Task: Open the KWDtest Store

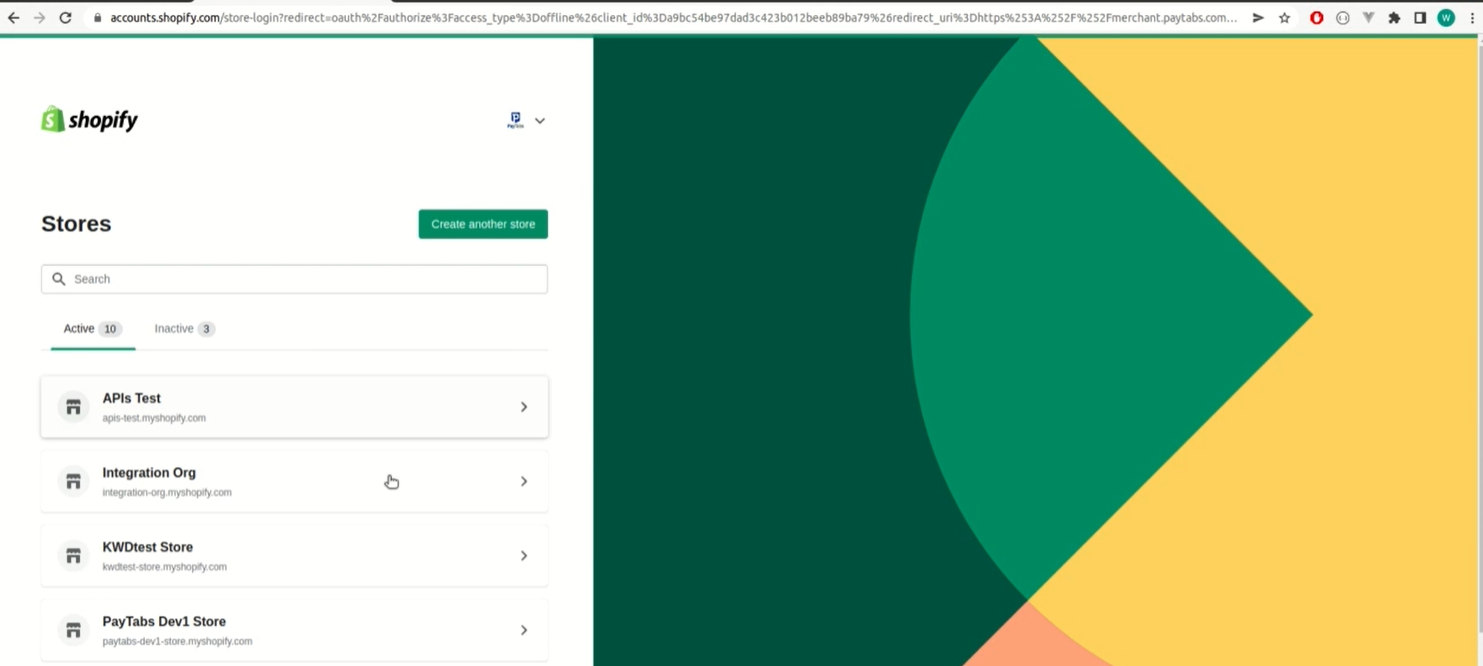Action: (x=294, y=555)
